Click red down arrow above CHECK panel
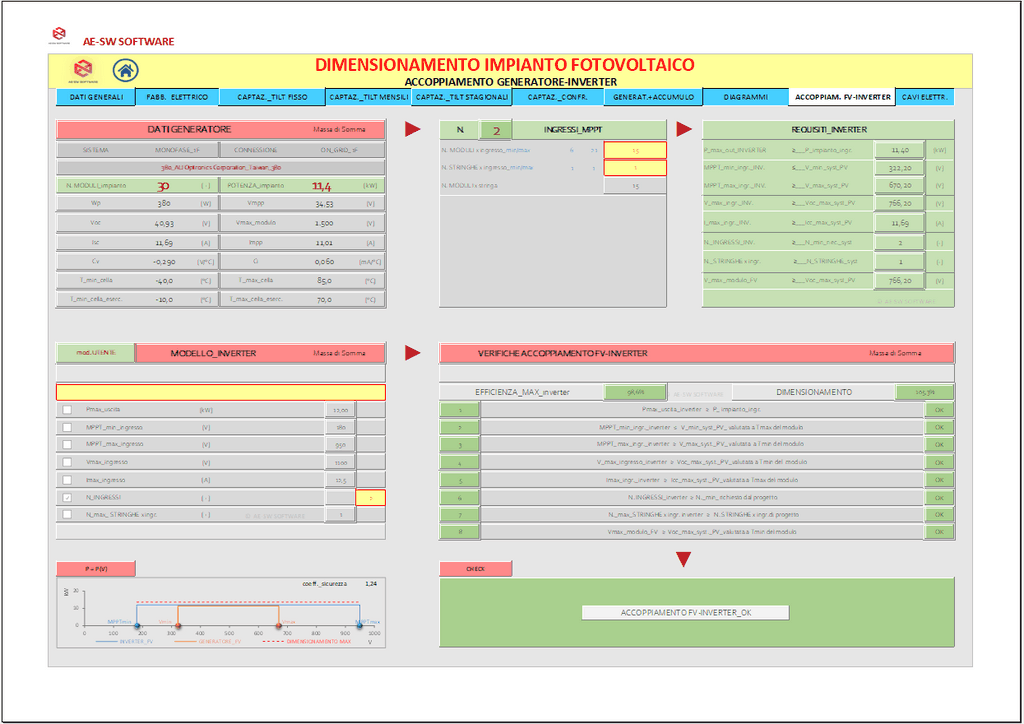The width and height of the screenshot is (1024, 724). tap(684, 559)
